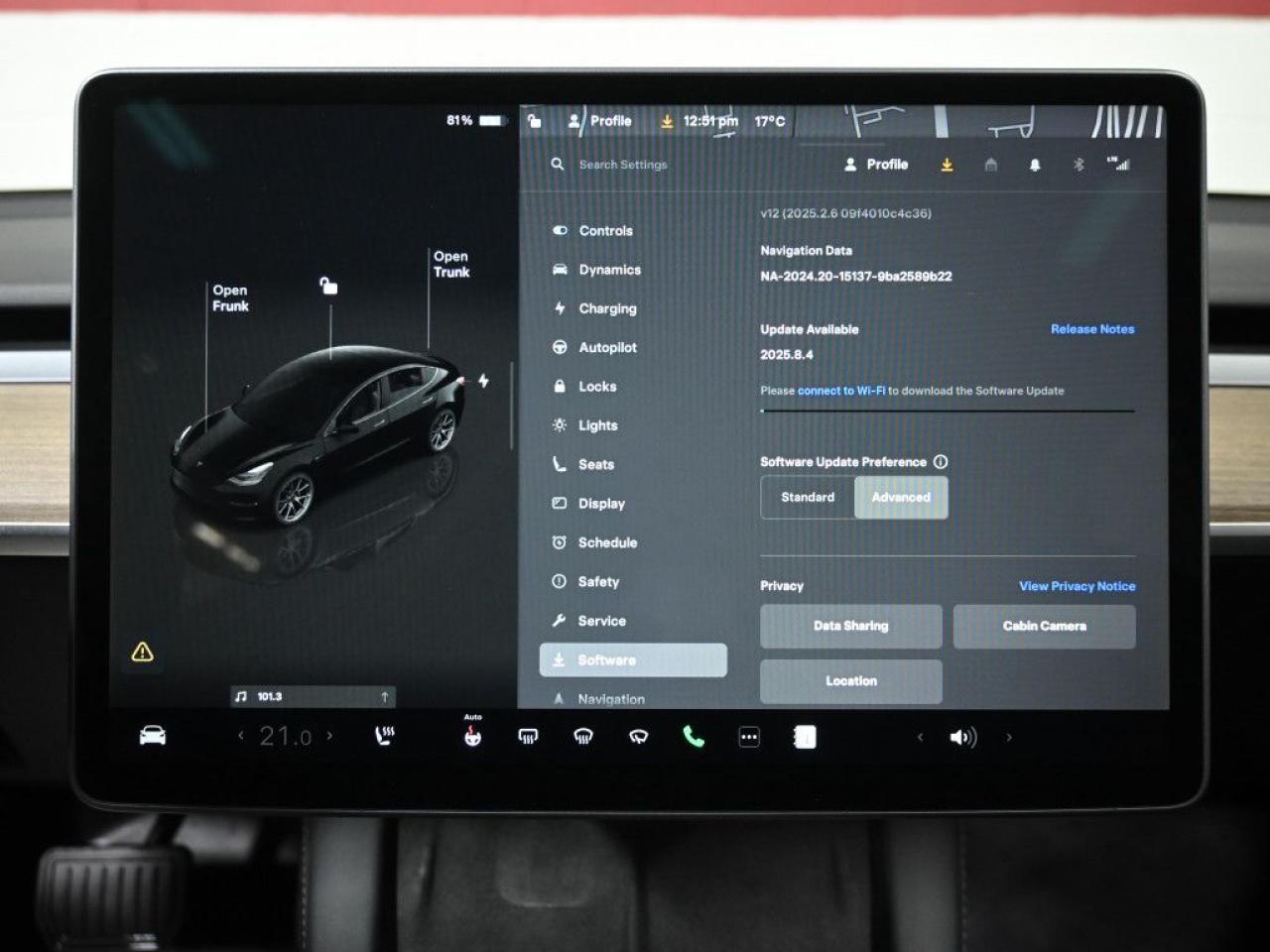Open notifications bell icon
Viewport: 1270px width, 952px height.
click(x=1035, y=165)
